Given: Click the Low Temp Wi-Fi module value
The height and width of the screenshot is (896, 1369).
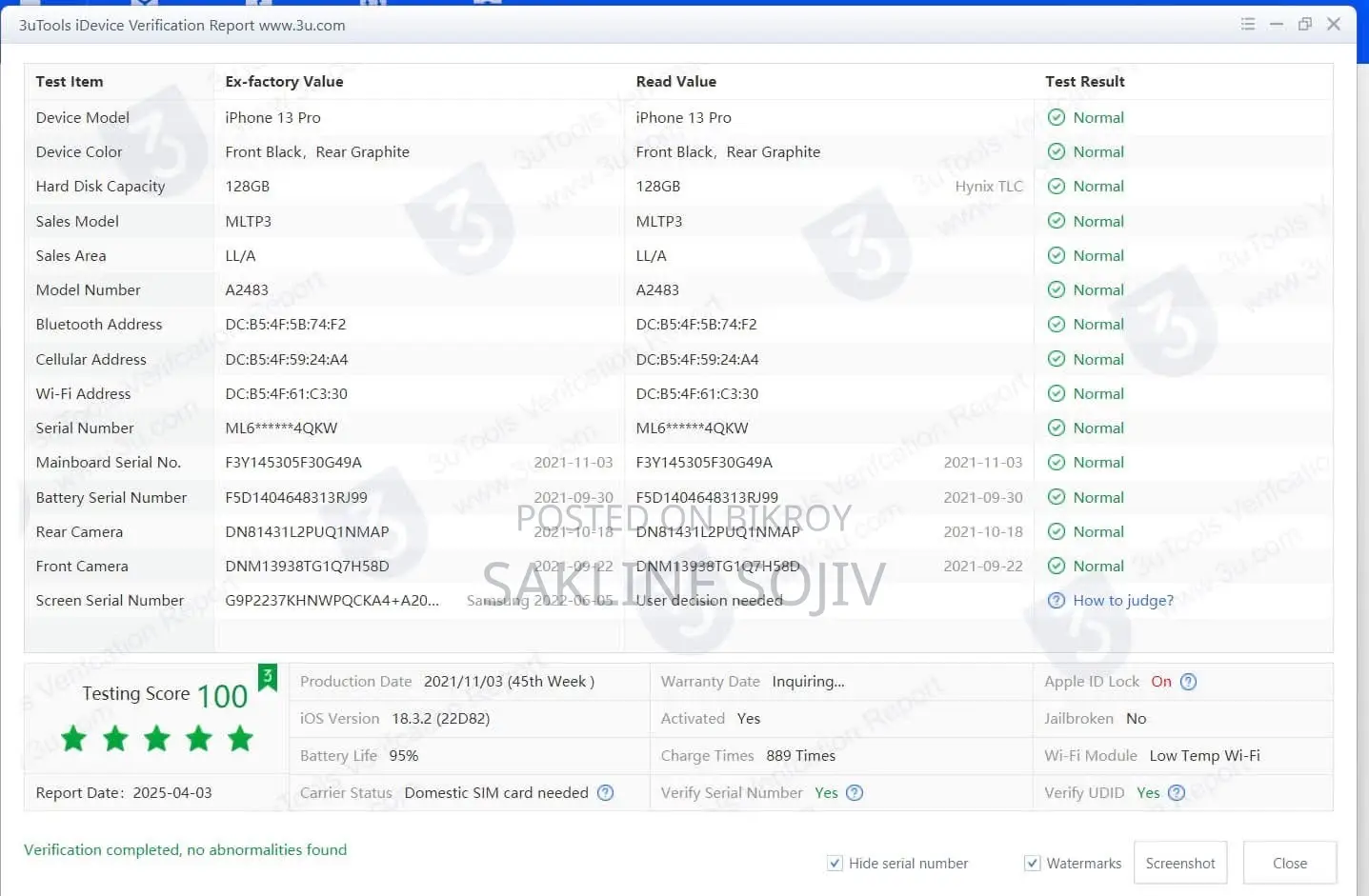Looking at the screenshot, I should [x=1204, y=756].
